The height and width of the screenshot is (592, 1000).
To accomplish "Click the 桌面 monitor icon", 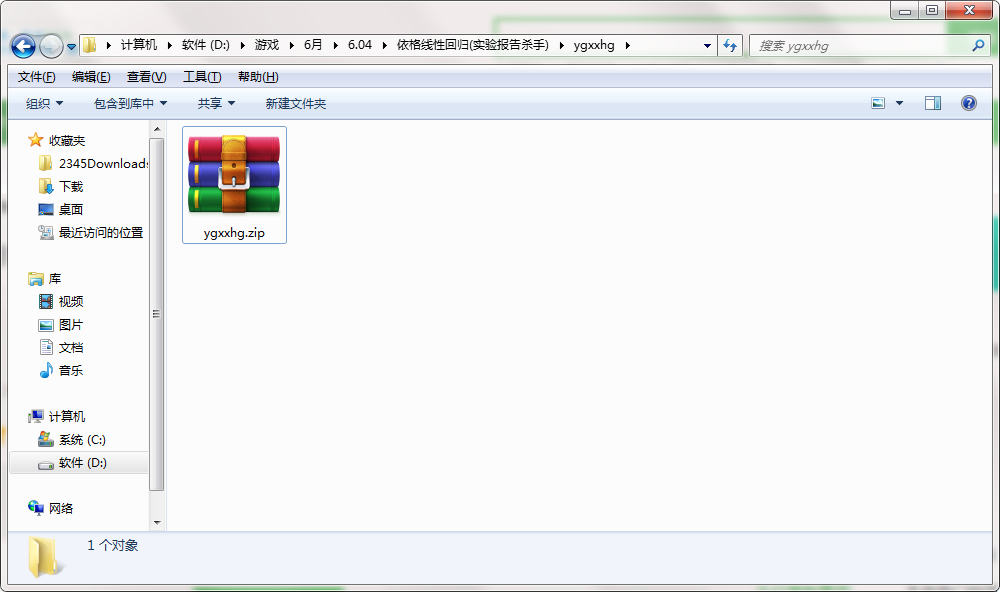I will click(x=45, y=209).
